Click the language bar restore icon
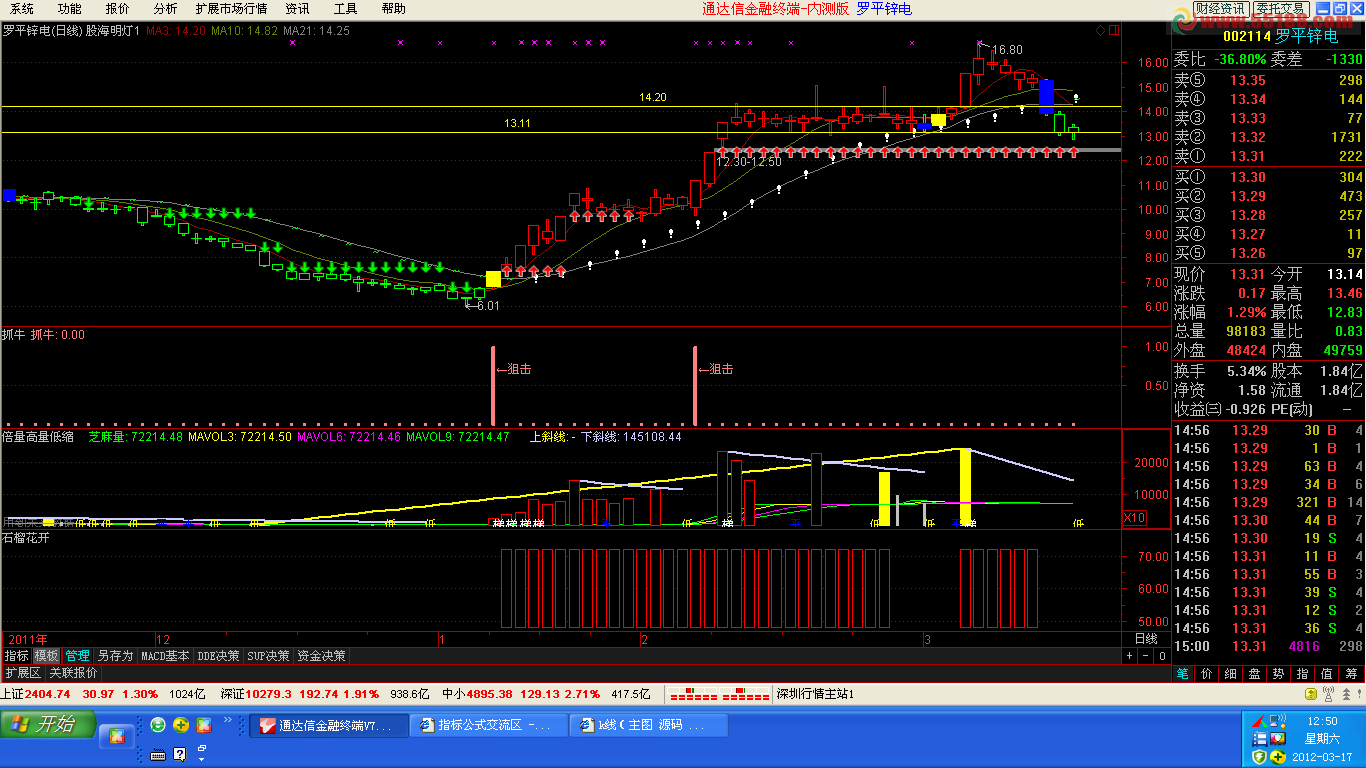 pyautogui.click(x=201, y=748)
